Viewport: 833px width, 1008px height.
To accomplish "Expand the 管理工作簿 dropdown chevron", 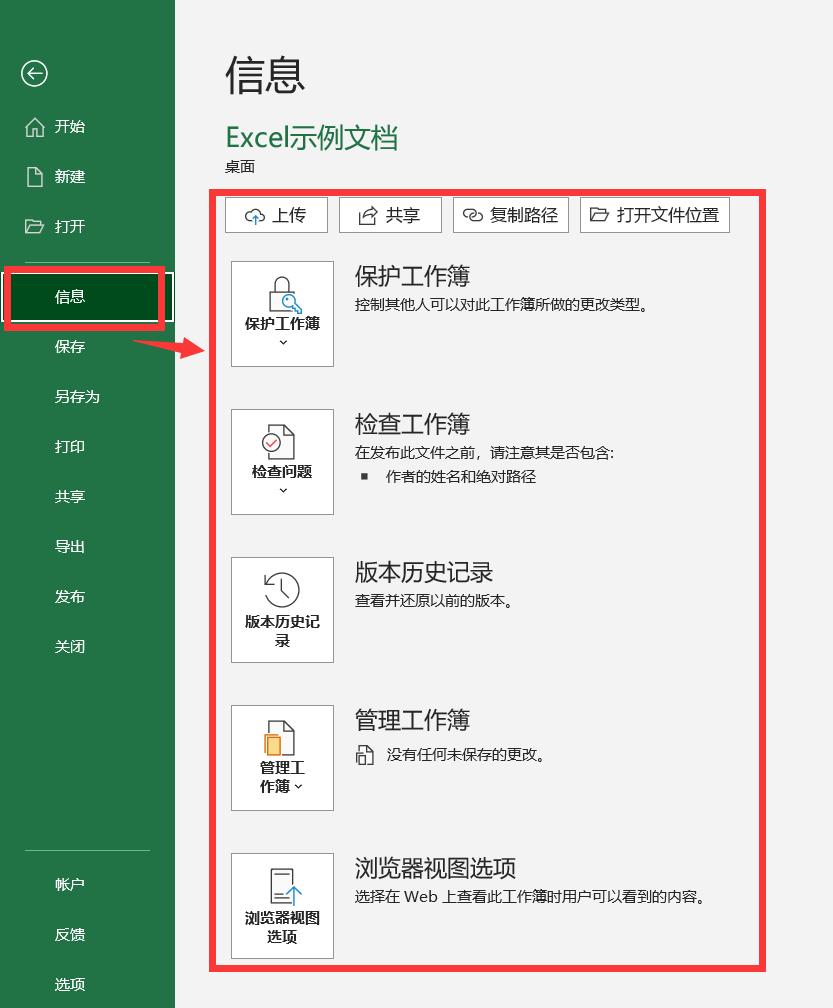I will (296, 788).
